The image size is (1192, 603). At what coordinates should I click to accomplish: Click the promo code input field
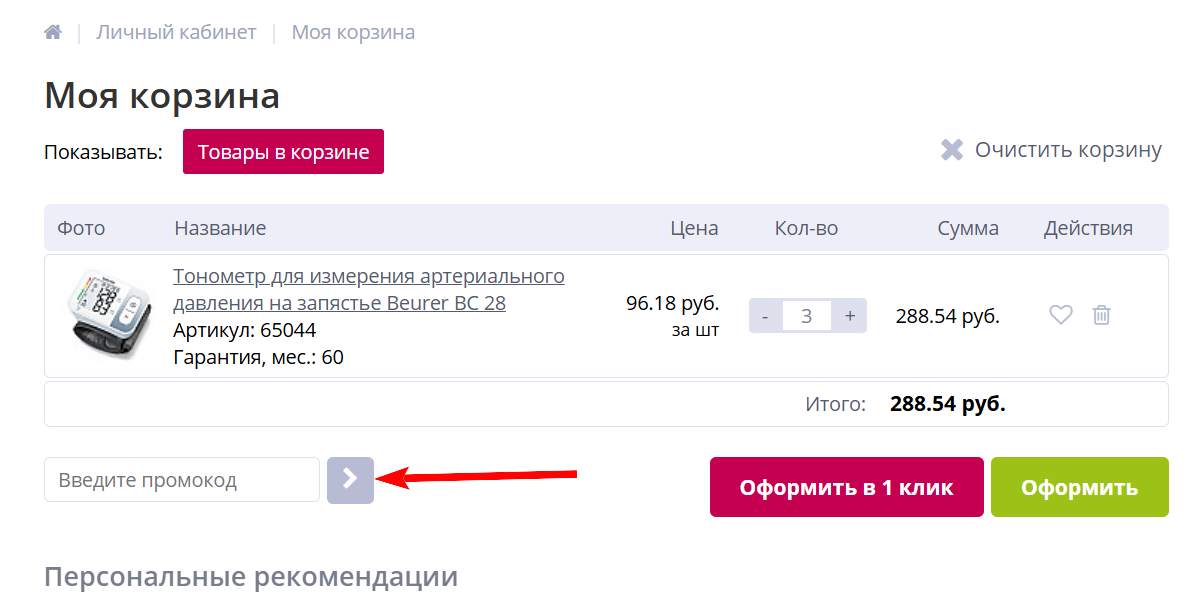[x=182, y=480]
